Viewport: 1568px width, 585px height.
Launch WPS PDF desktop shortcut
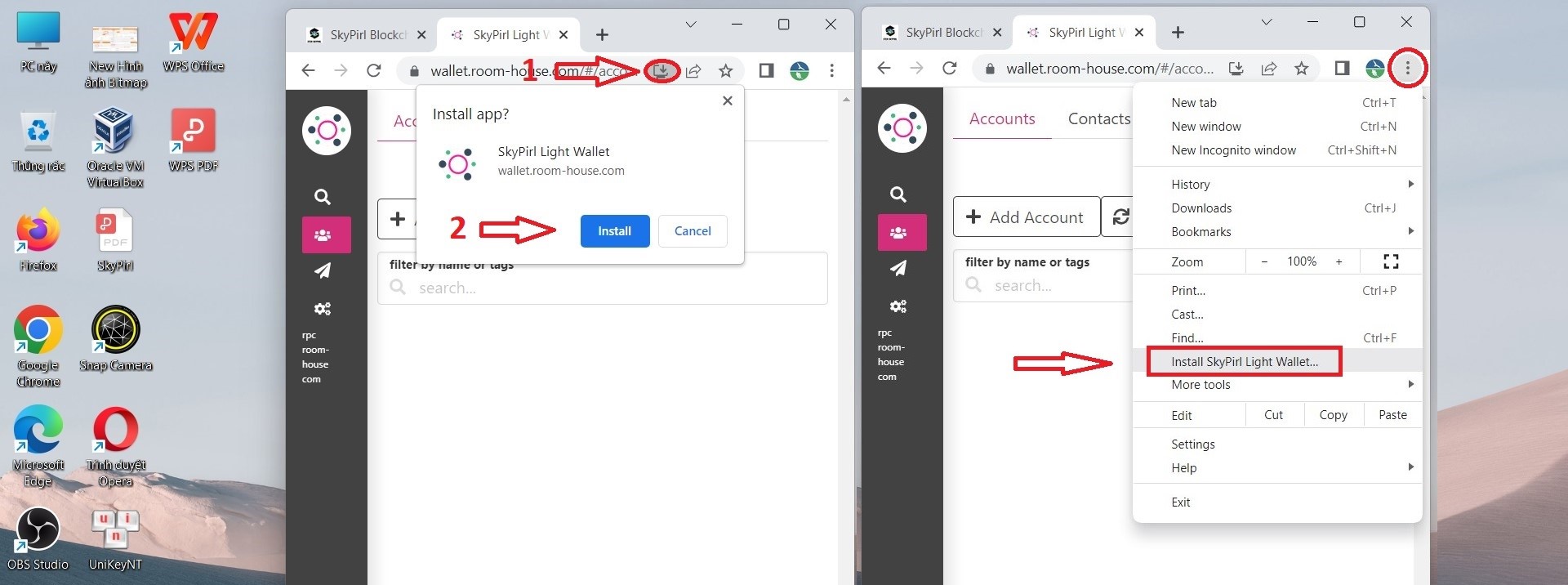(x=194, y=142)
